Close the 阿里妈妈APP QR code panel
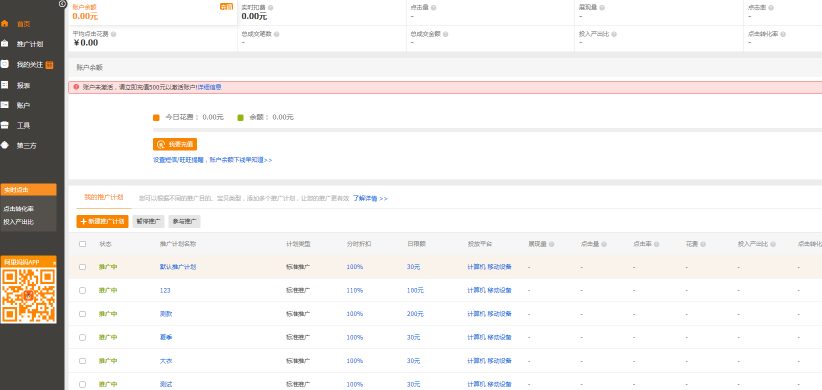This screenshot has width=822, height=390. pyautogui.click(x=54, y=262)
